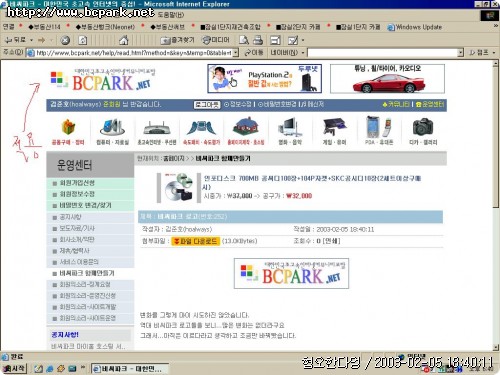The image size is (500, 375).
Task: Click the Internet Explorer quick launch icon
Action: click(50, 368)
